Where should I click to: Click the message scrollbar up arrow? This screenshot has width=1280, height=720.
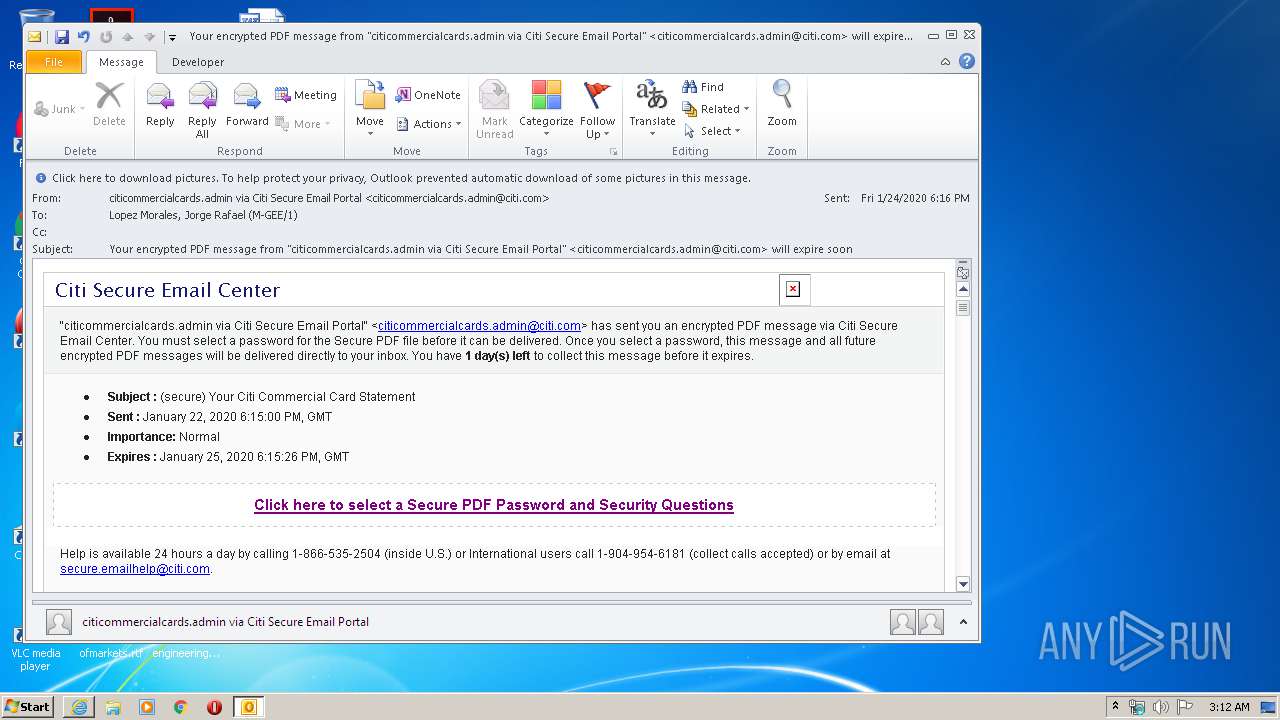963,289
